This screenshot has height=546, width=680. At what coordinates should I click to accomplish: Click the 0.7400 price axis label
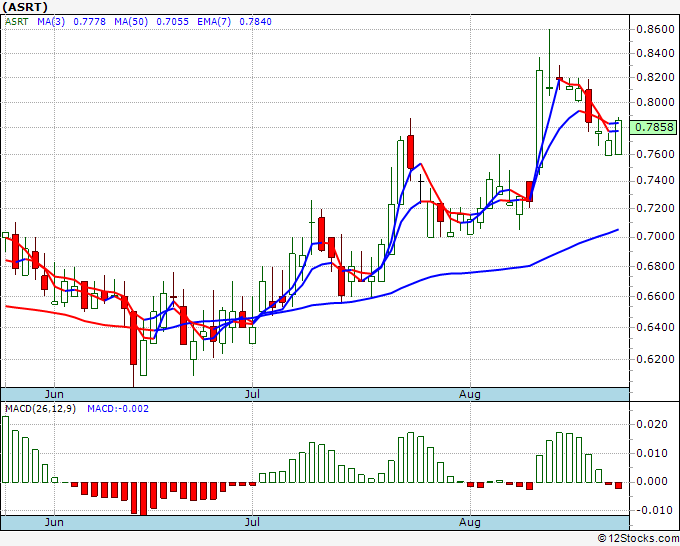coord(655,181)
